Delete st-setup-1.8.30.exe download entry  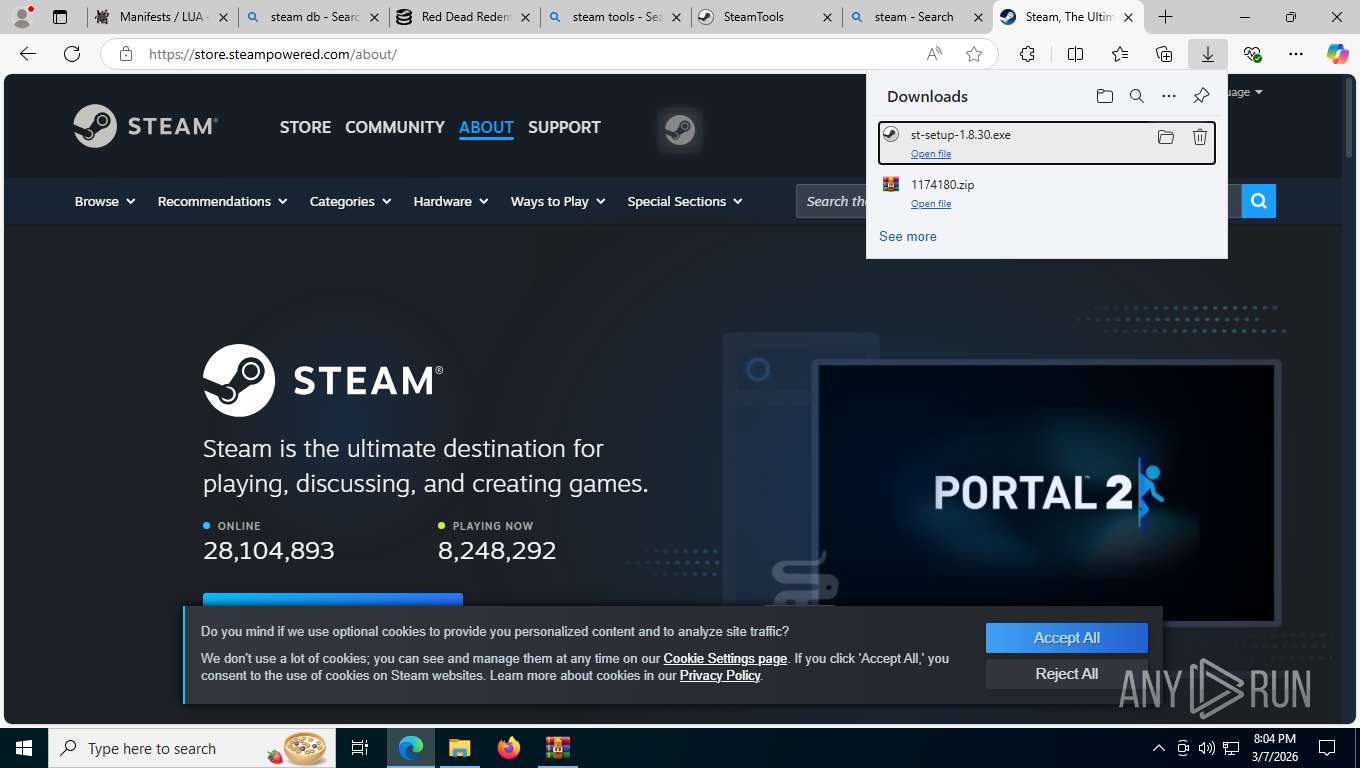(1199, 137)
